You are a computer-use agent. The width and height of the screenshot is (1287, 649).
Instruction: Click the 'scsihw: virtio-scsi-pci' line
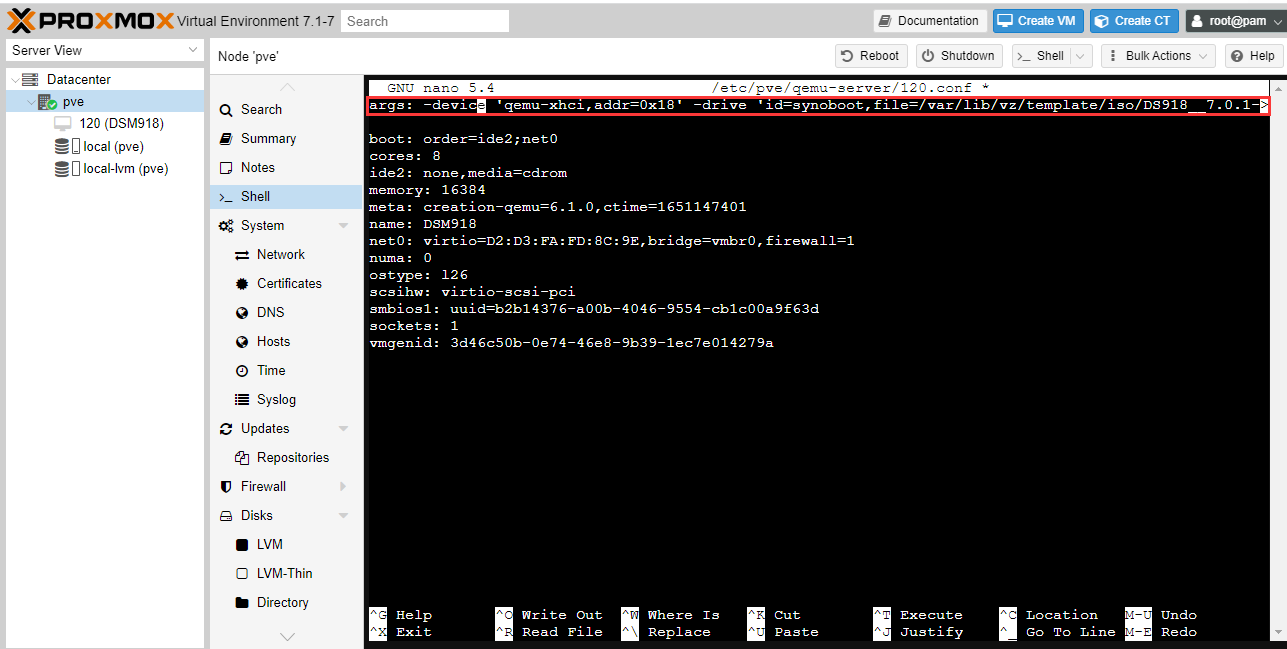pos(472,292)
